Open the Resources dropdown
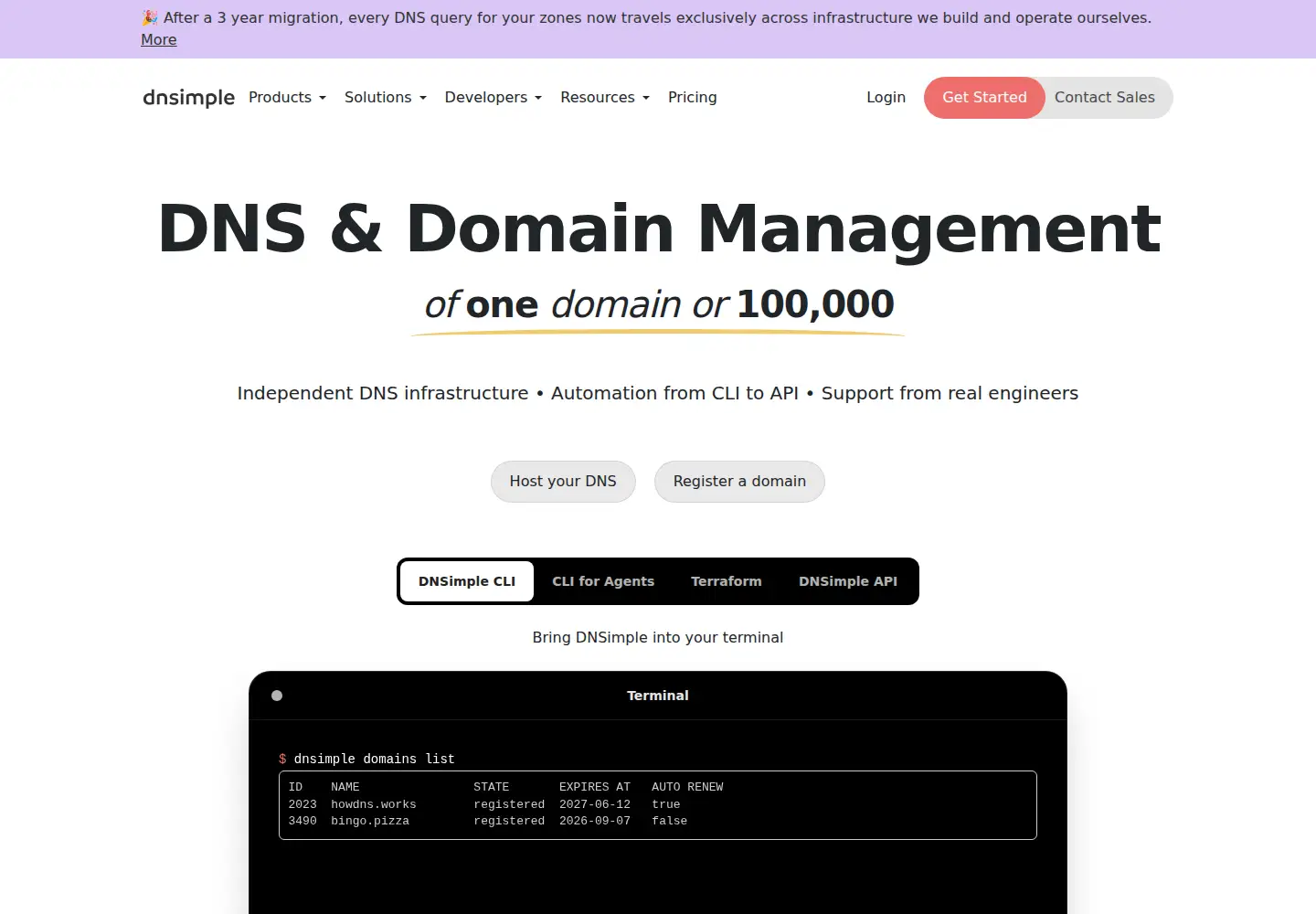The height and width of the screenshot is (914, 1316). (x=605, y=97)
